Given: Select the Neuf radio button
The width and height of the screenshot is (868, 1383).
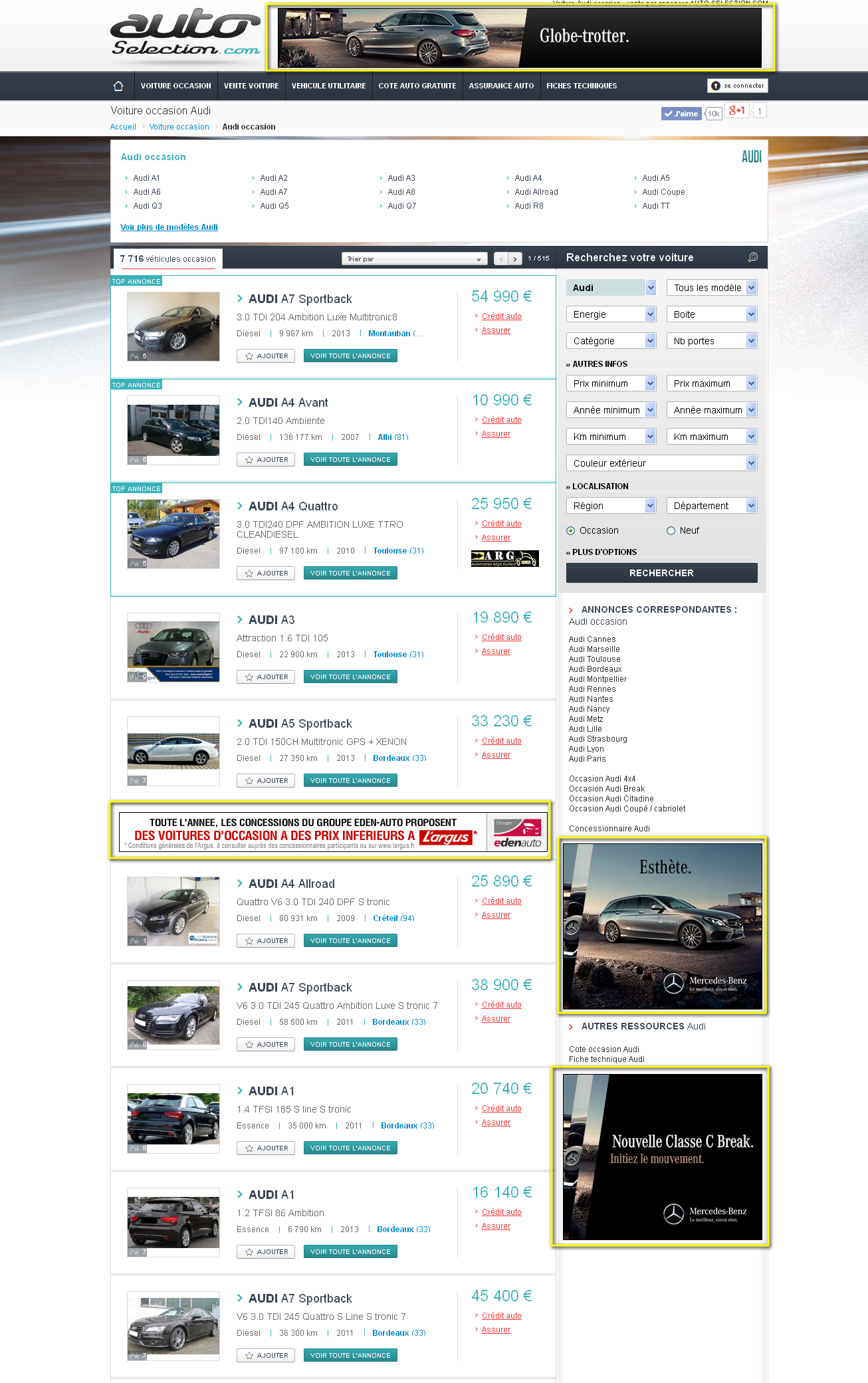Looking at the screenshot, I should 671,530.
